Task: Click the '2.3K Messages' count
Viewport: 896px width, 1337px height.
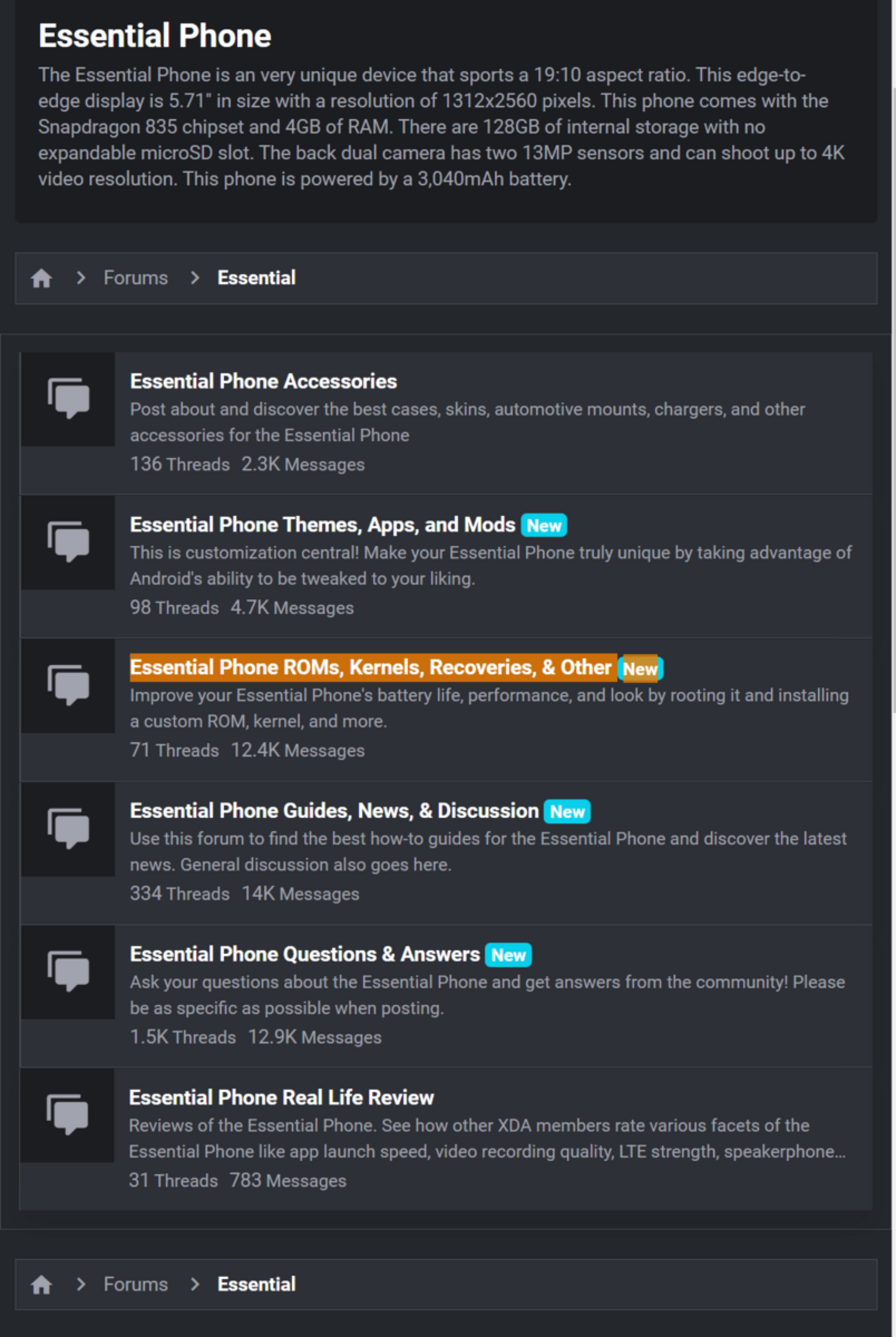Action: (x=303, y=465)
